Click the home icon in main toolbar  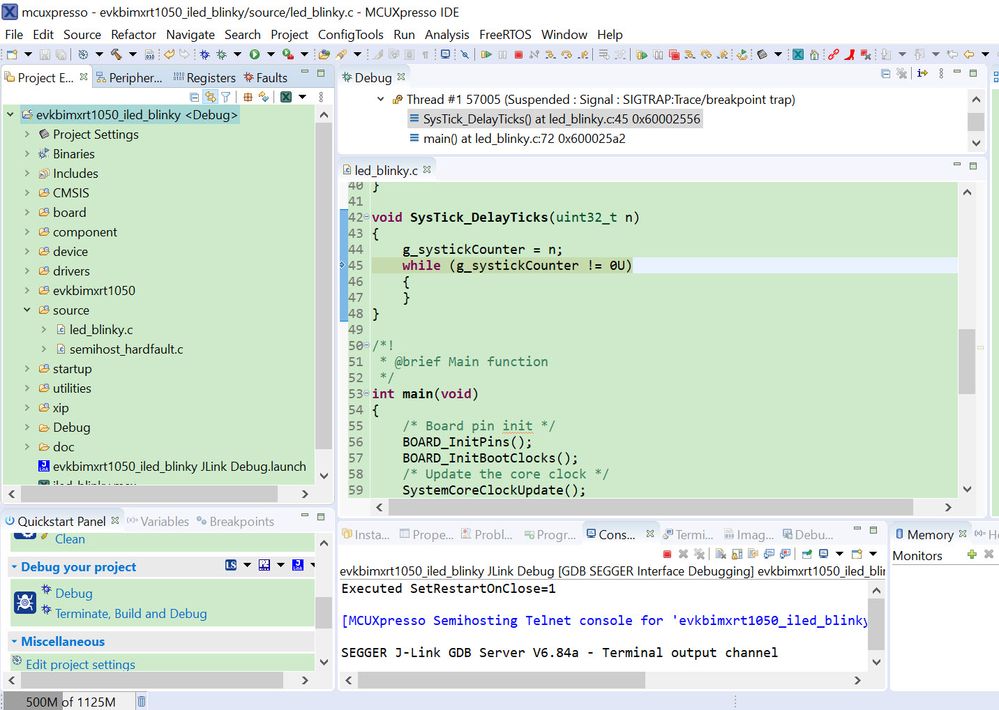814,55
